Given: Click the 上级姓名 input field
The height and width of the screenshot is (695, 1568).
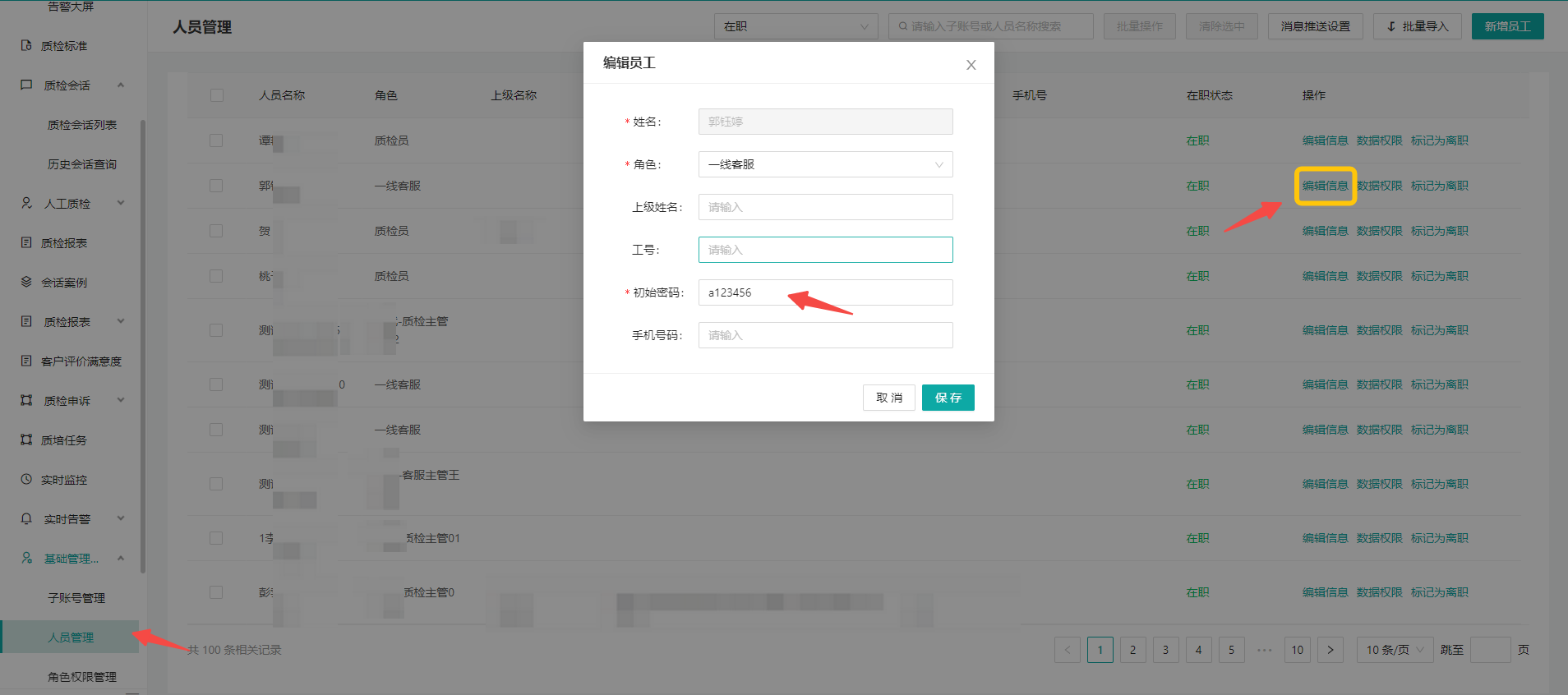Looking at the screenshot, I should pyautogui.click(x=825, y=207).
